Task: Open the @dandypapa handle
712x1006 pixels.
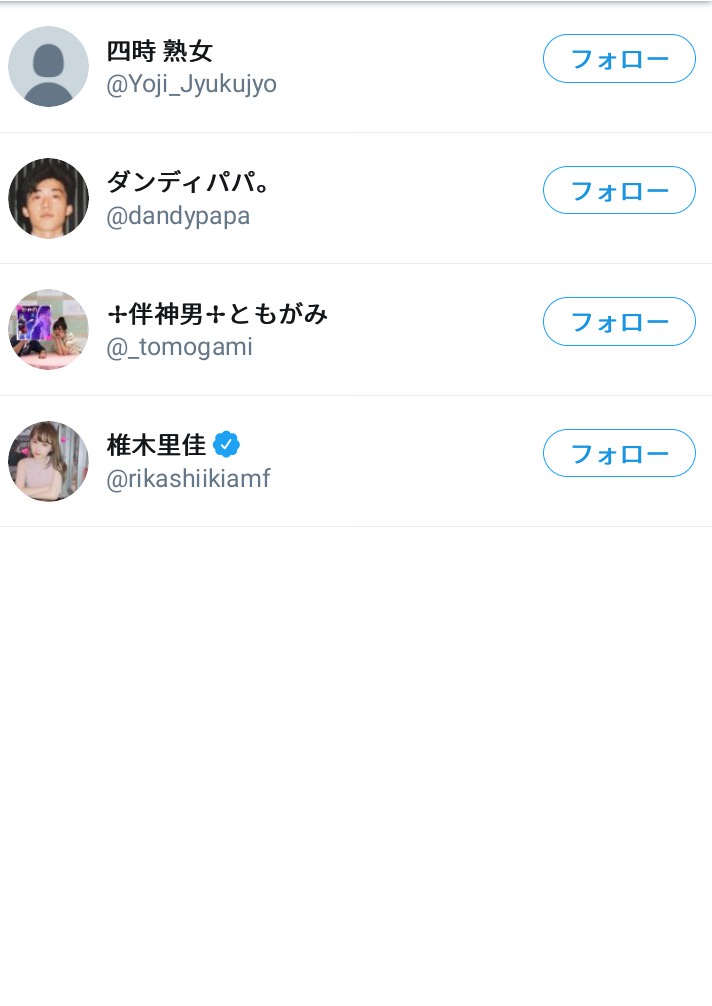Action: point(178,216)
